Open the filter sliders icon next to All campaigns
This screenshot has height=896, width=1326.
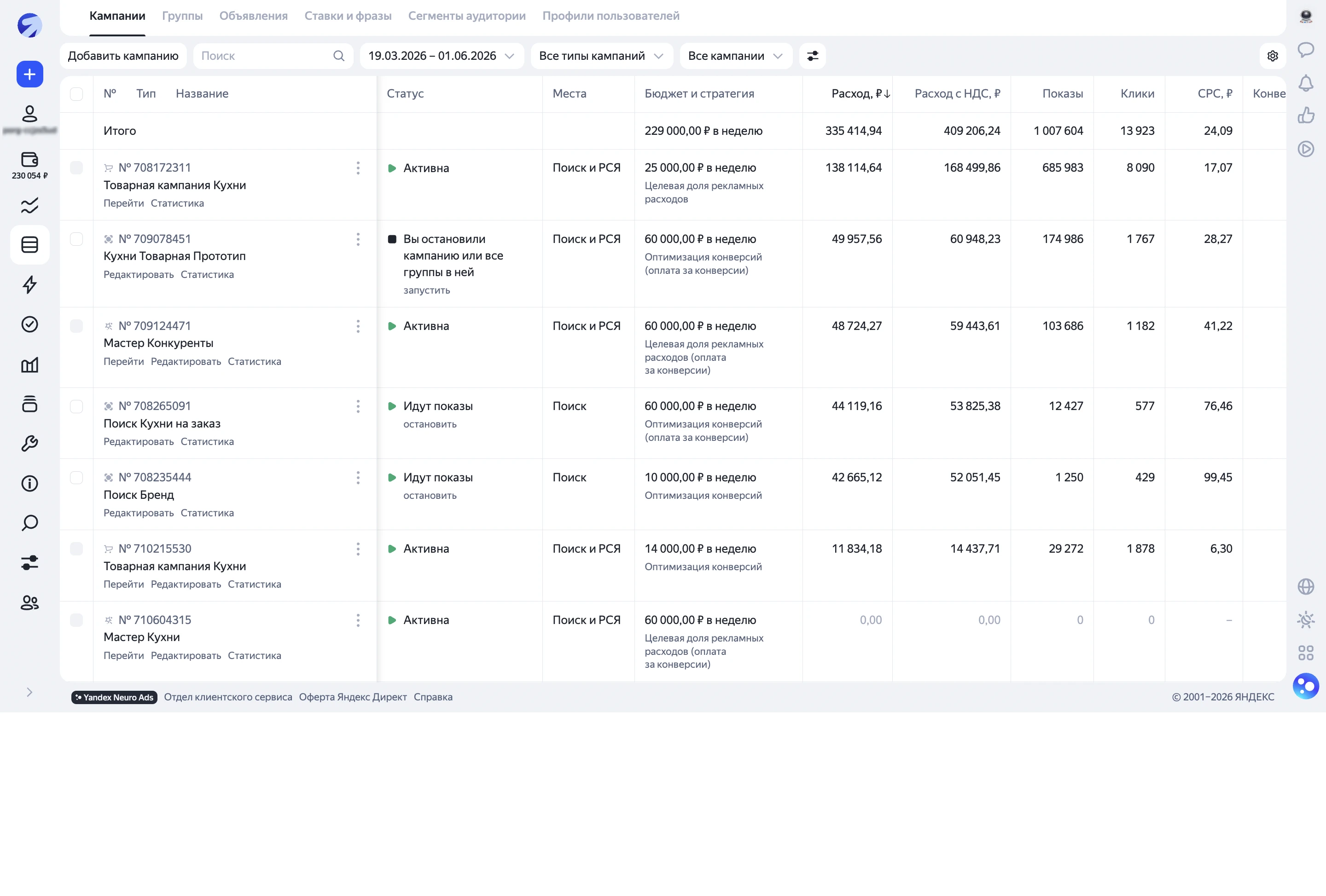click(x=813, y=56)
